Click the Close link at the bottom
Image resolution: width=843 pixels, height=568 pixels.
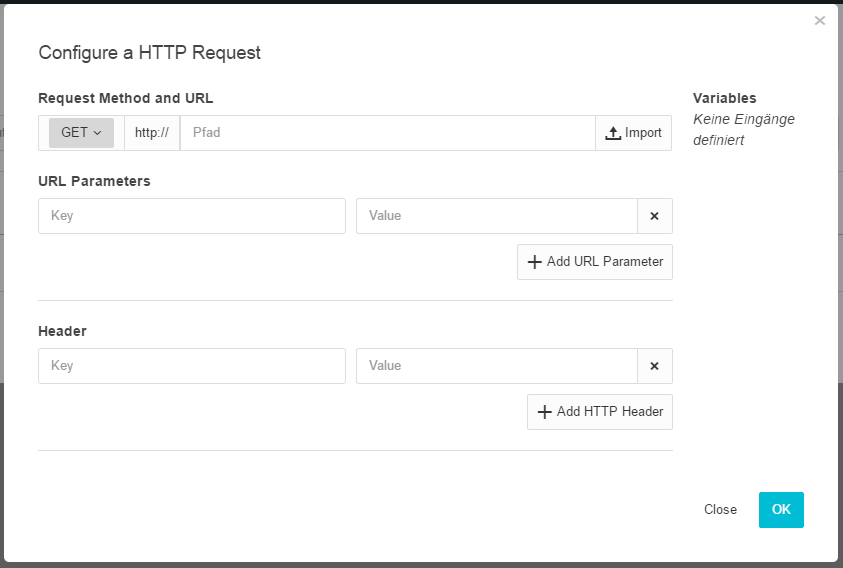click(x=720, y=510)
